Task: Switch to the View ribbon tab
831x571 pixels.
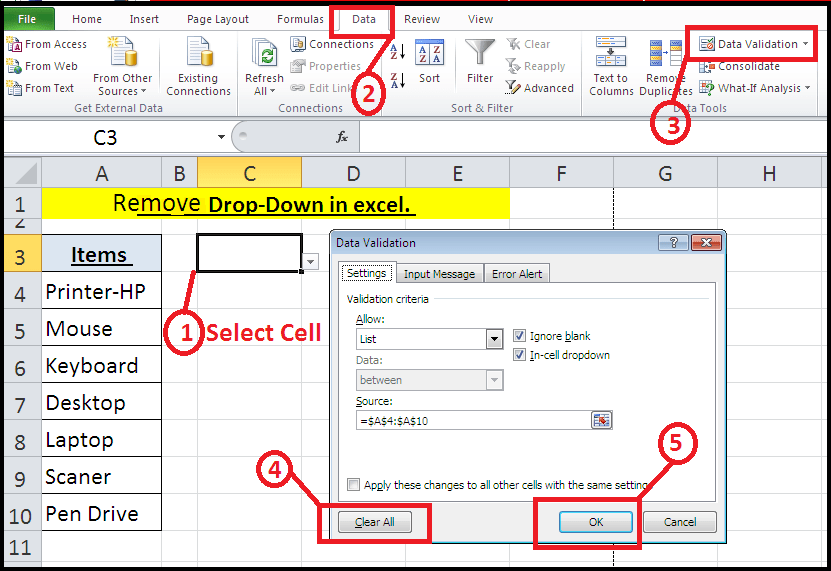Action: (480, 19)
